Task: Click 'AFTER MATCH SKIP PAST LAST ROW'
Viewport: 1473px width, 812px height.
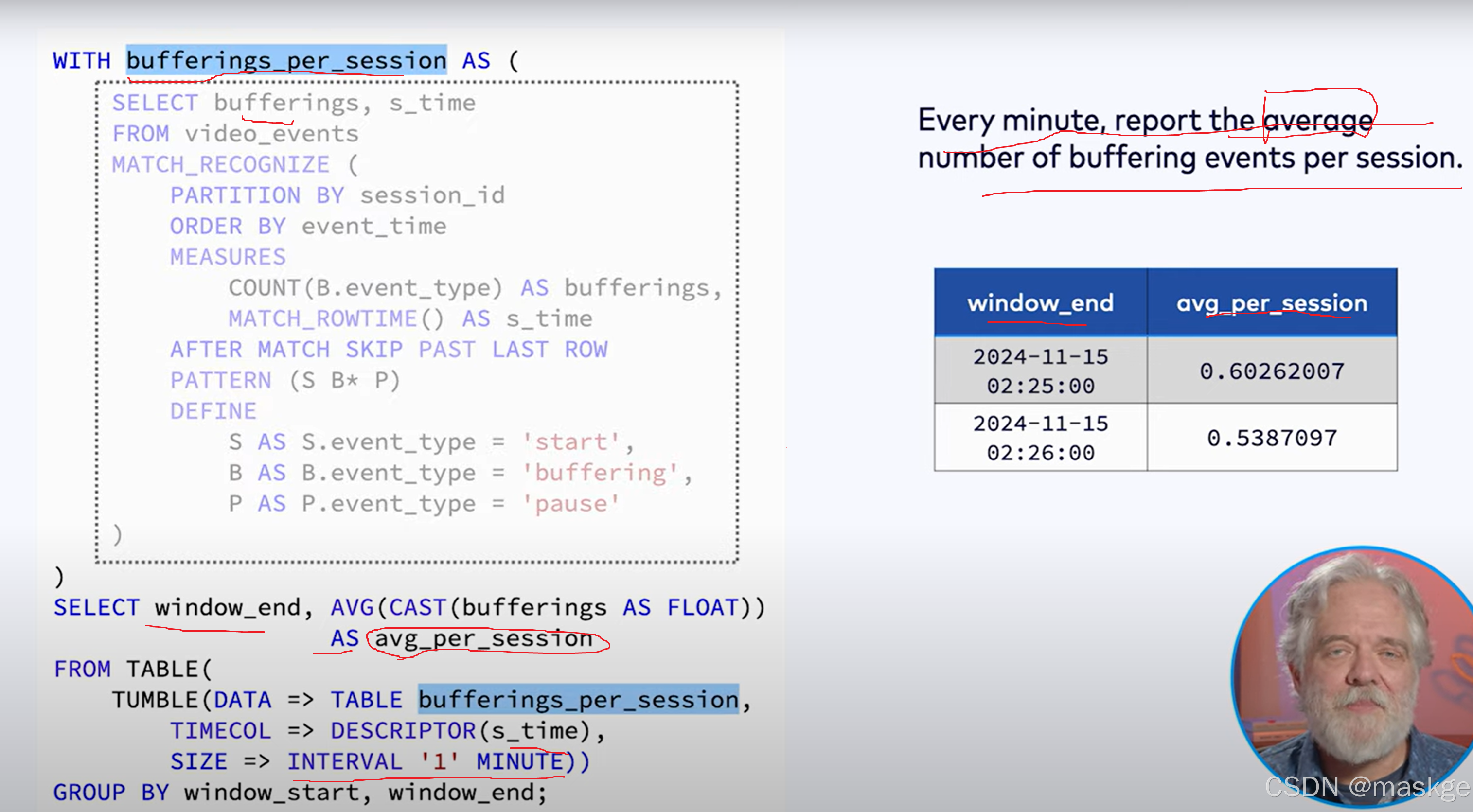Action: 389,350
